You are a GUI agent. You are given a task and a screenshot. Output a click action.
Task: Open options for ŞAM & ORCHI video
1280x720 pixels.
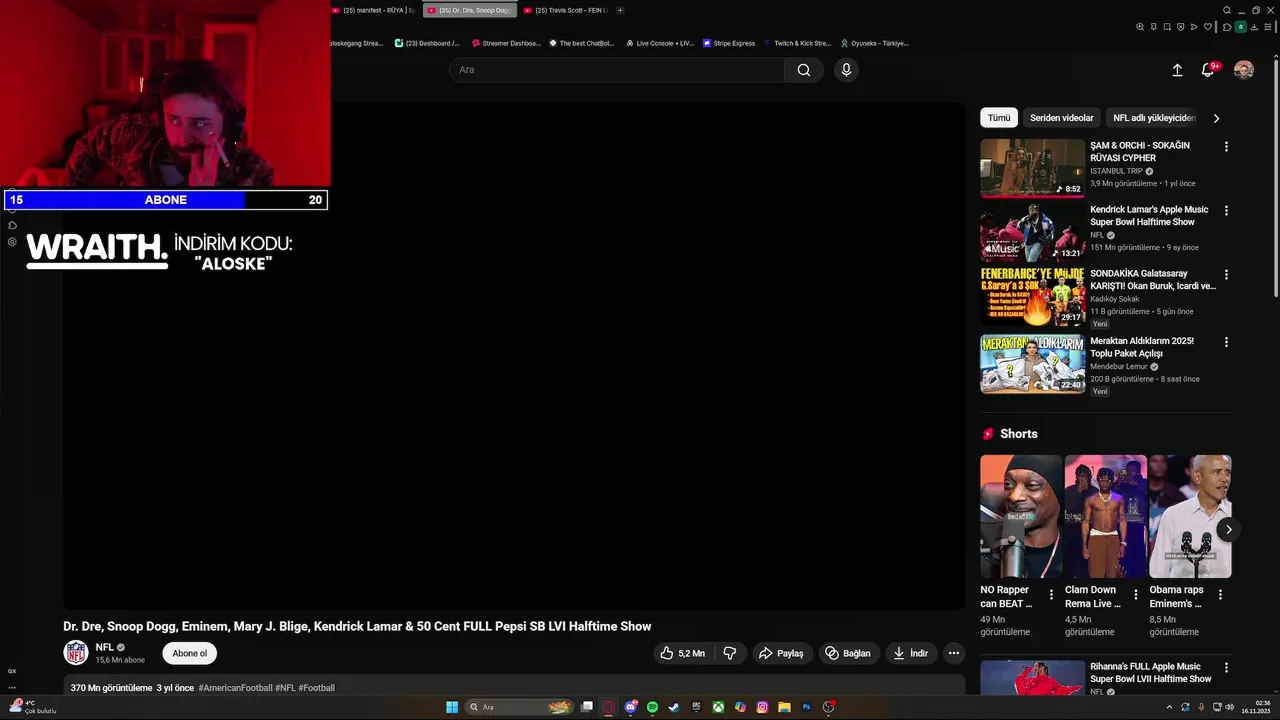1226,147
